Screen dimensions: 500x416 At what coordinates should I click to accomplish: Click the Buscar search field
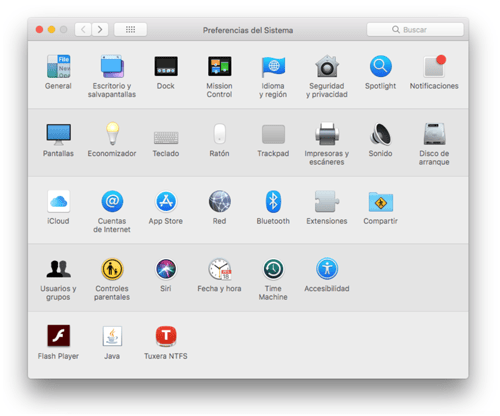(415, 30)
